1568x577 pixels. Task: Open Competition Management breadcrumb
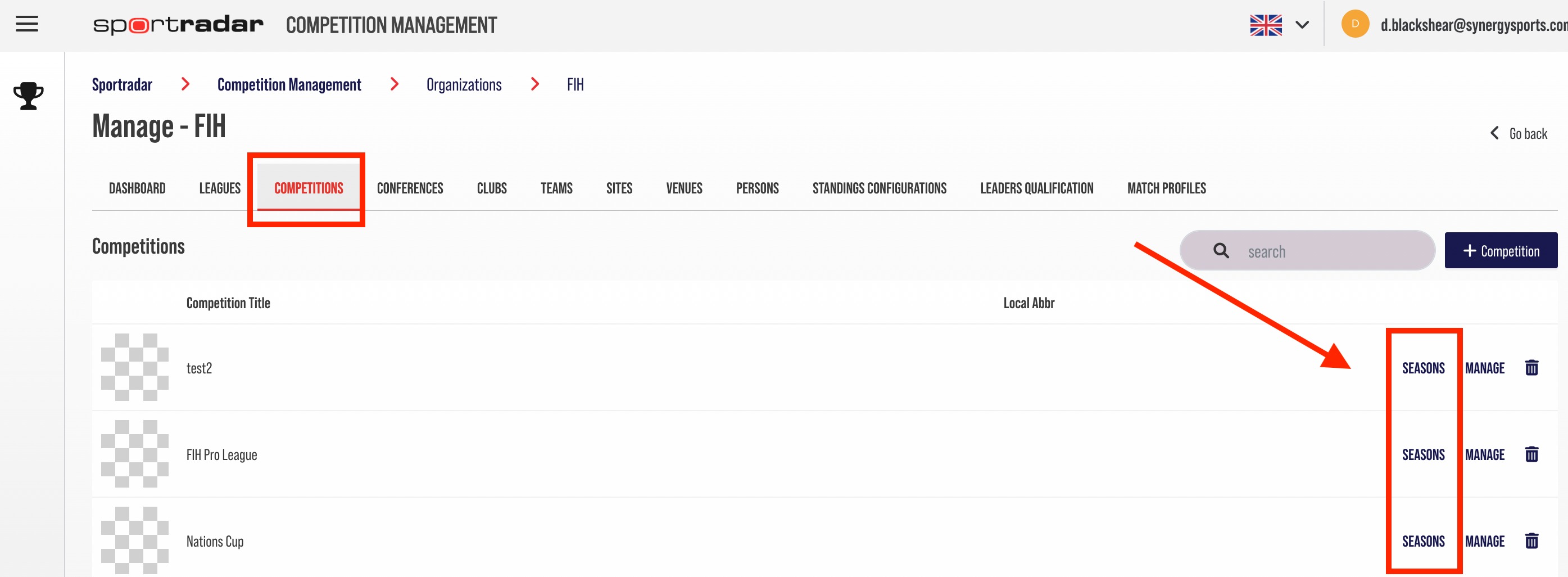pyautogui.click(x=289, y=85)
